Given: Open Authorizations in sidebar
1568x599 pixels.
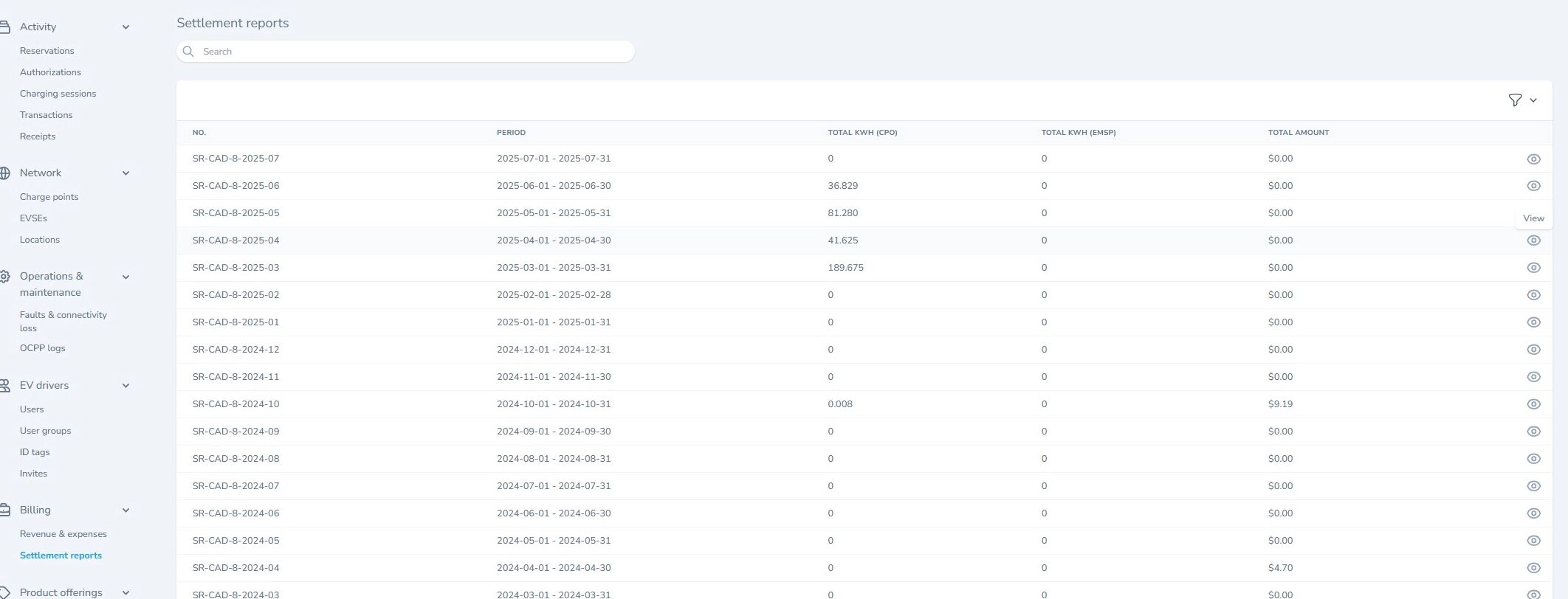Looking at the screenshot, I should 50,72.
